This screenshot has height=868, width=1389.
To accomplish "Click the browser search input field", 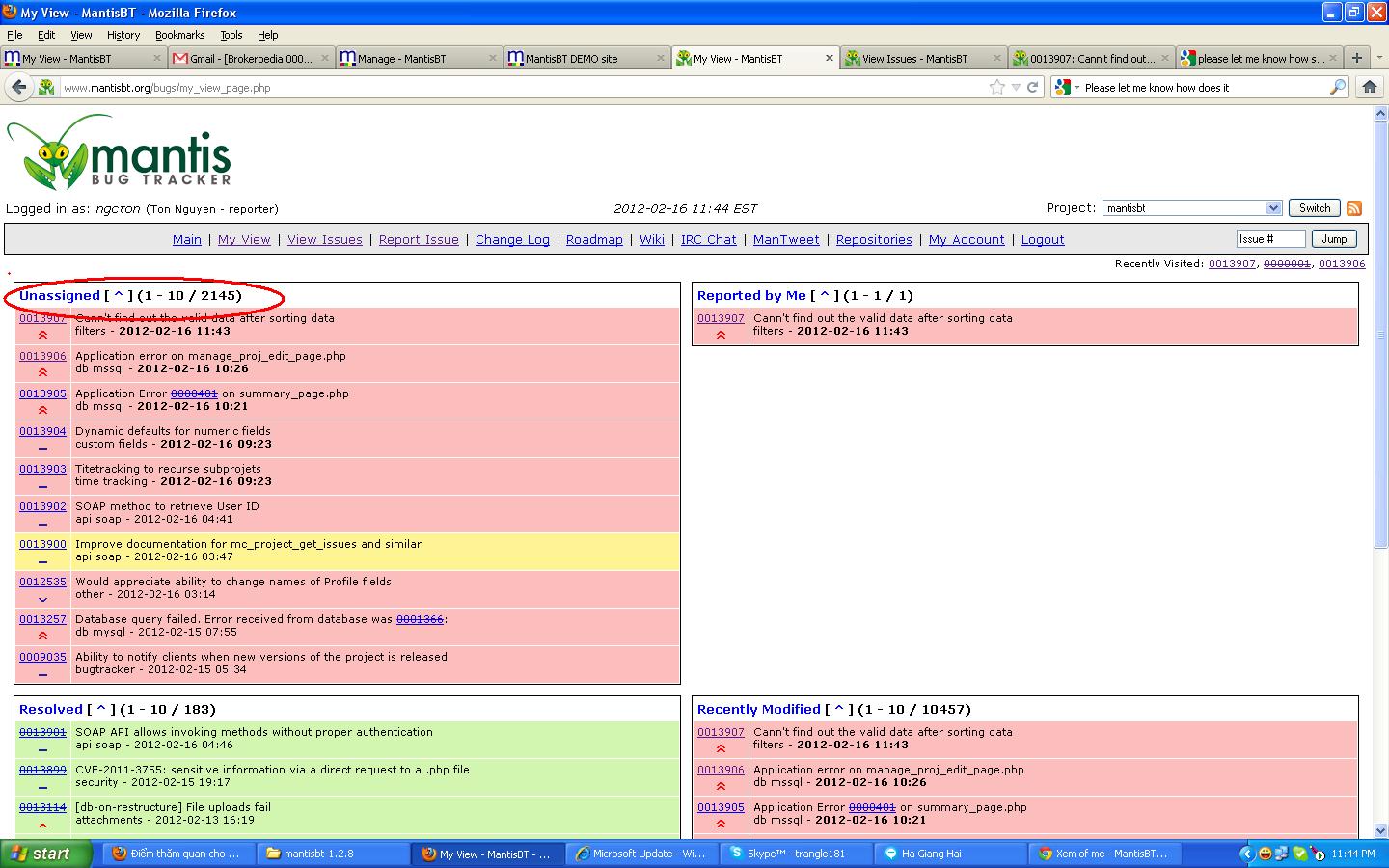I will coord(1204,87).
